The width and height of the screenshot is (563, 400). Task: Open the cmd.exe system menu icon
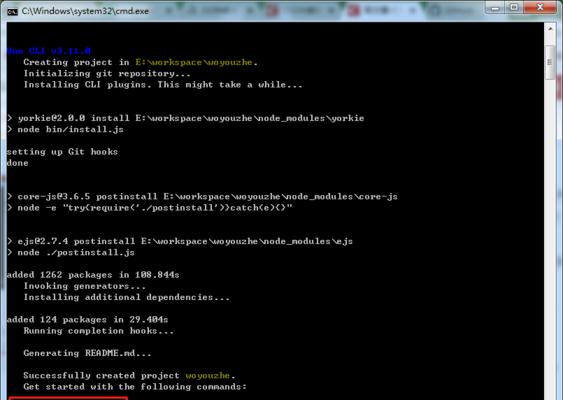[12, 11]
